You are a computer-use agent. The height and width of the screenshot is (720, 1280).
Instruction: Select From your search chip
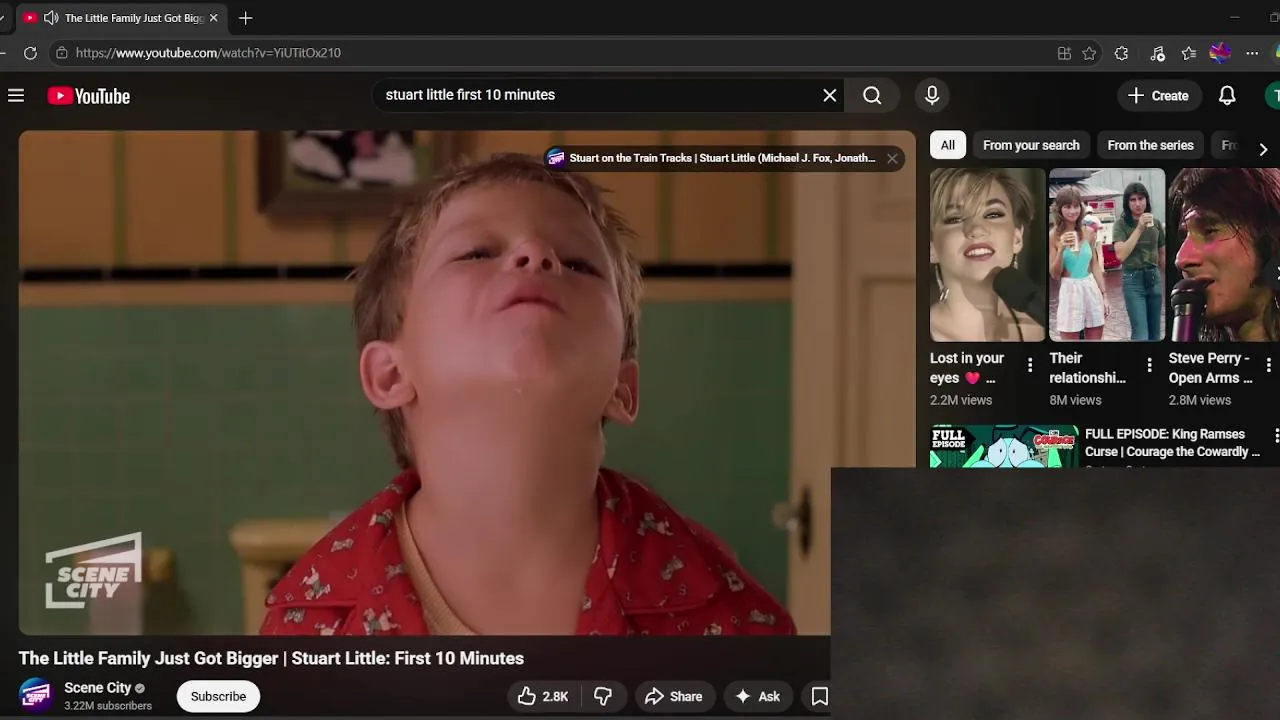click(x=1031, y=145)
